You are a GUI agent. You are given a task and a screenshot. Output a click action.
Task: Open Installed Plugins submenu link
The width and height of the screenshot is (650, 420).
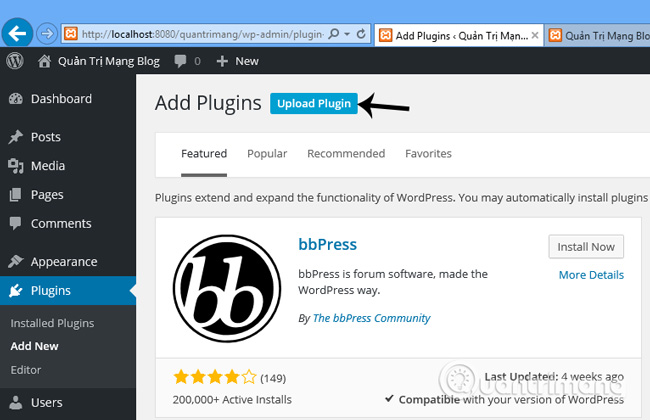tap(52, 323)
